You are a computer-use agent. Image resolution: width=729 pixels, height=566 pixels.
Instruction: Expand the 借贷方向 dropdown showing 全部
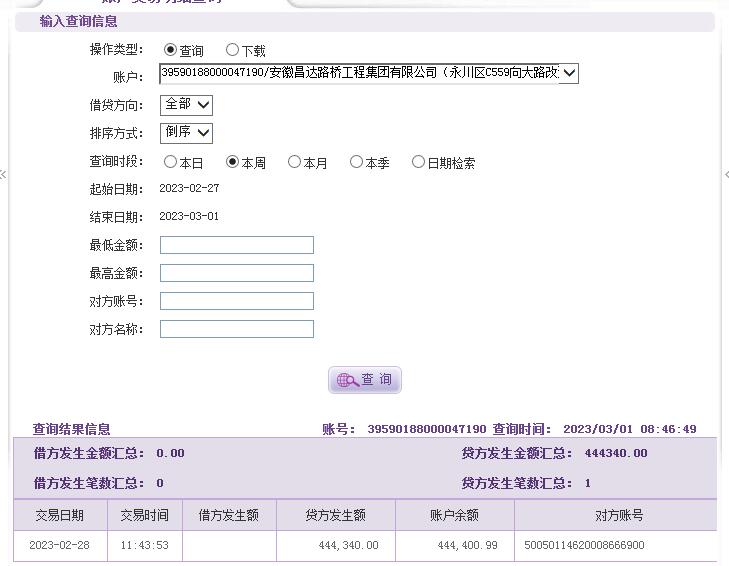point(186,105)
